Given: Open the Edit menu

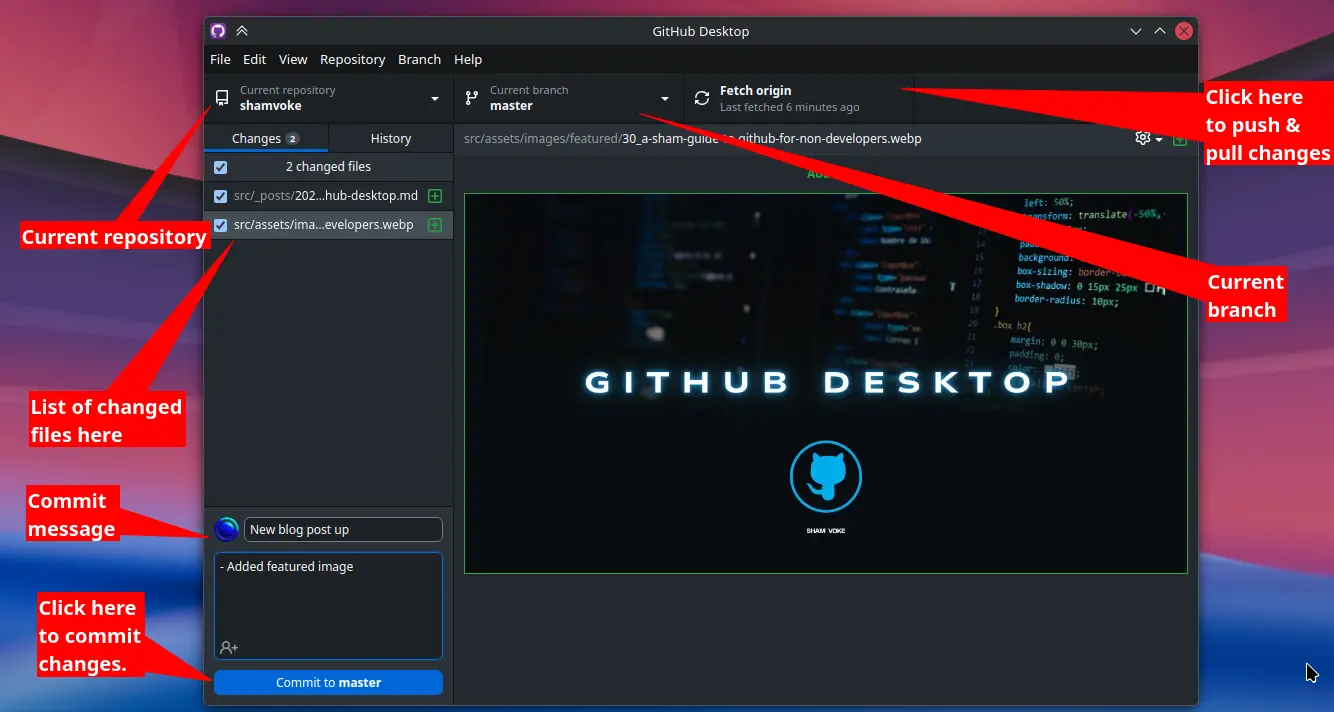Looking at the screenshot, I should coord(254,59).
